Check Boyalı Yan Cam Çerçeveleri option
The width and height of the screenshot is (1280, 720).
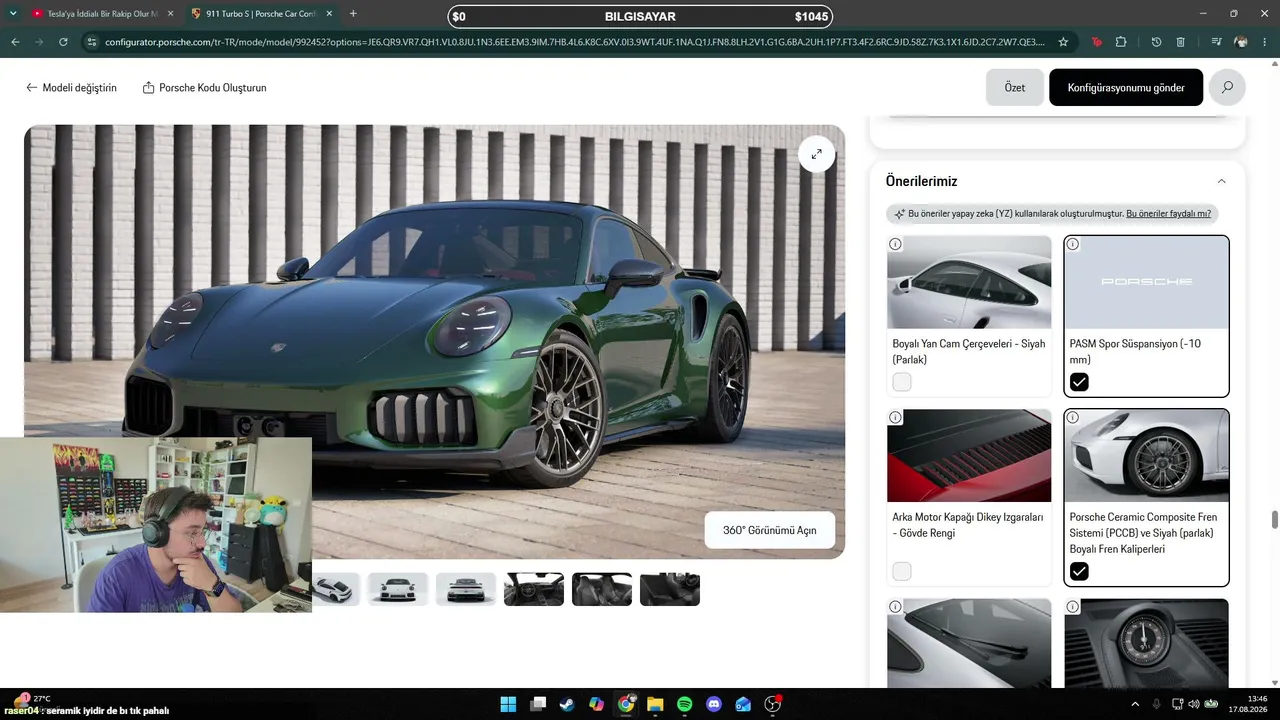[x=902, y=382]
